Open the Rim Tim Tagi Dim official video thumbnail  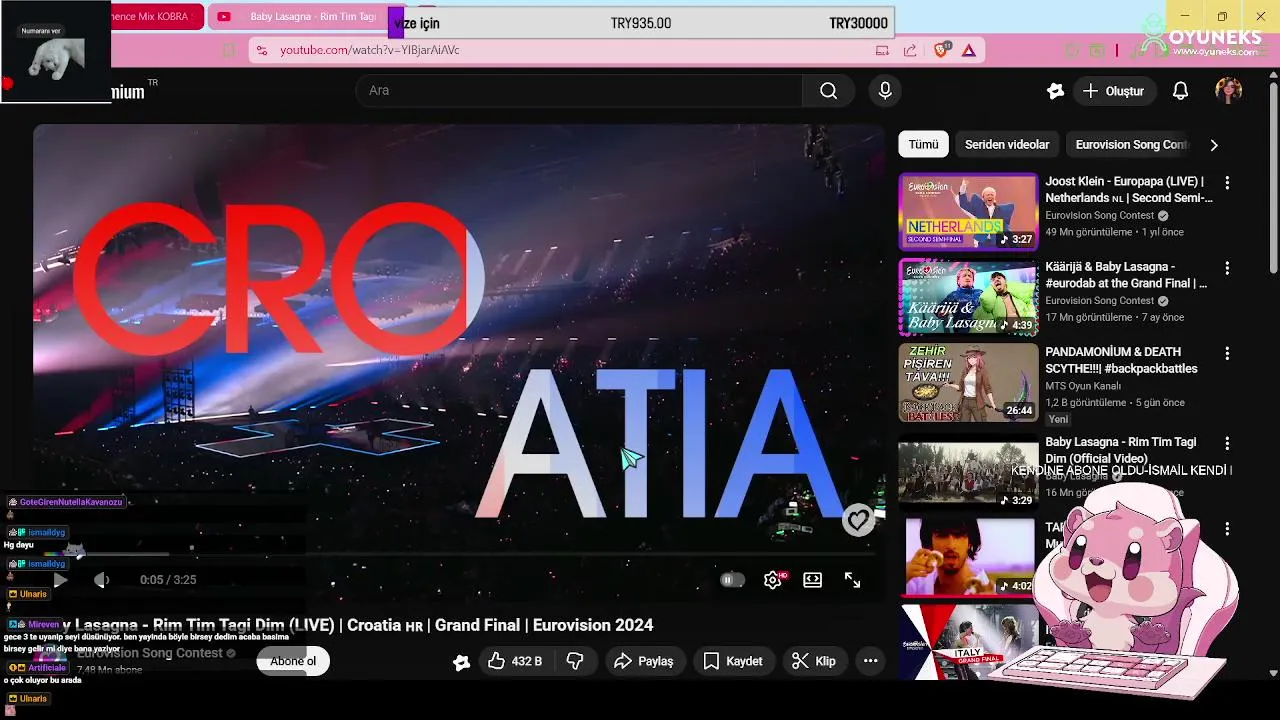[x=968, y=471]
